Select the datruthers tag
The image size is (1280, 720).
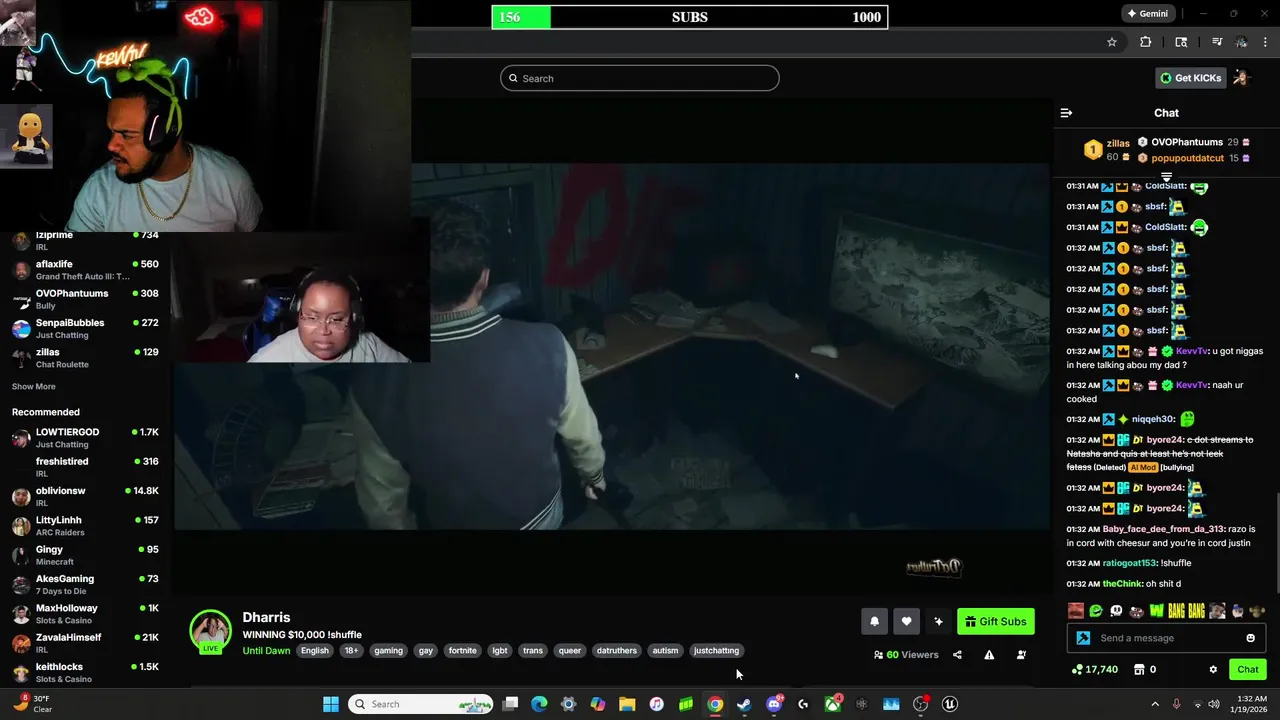click(616, 651)
